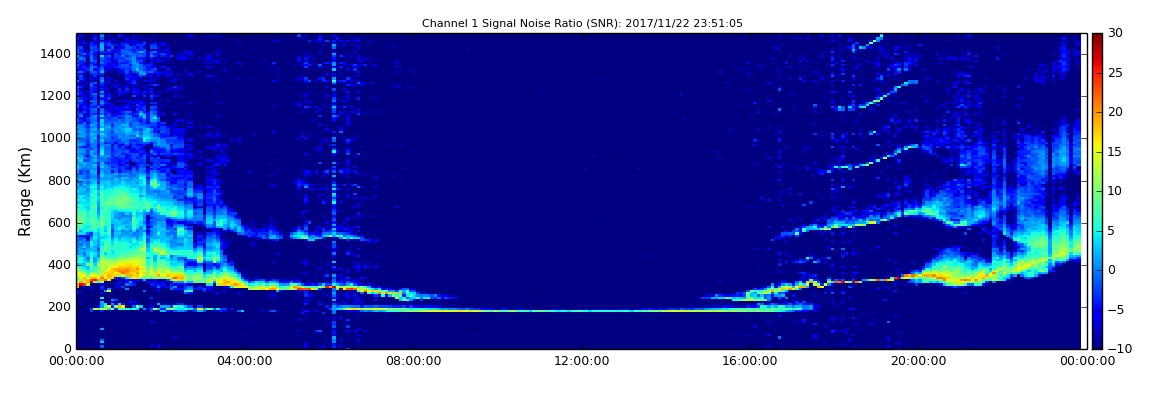This screenshot has height=407, width=1150.
Task: Click the 1000 tick label on the range axis
Action: 56,138
